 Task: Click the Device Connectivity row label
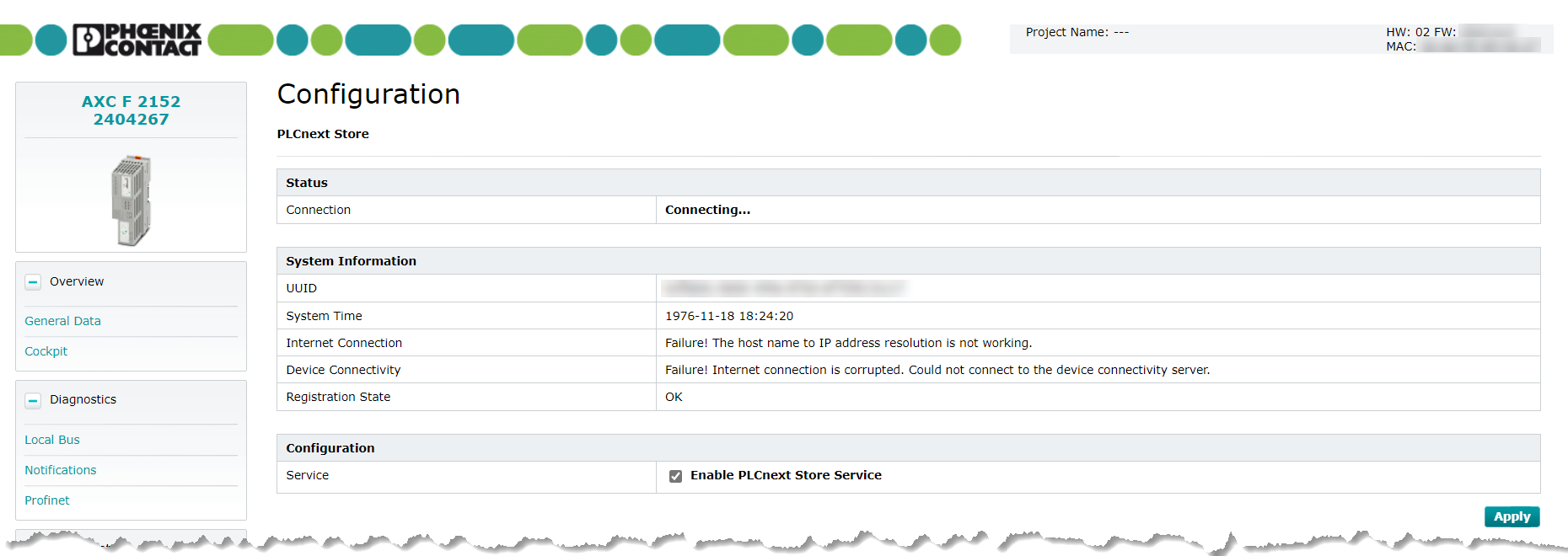[x=343, y=370]
